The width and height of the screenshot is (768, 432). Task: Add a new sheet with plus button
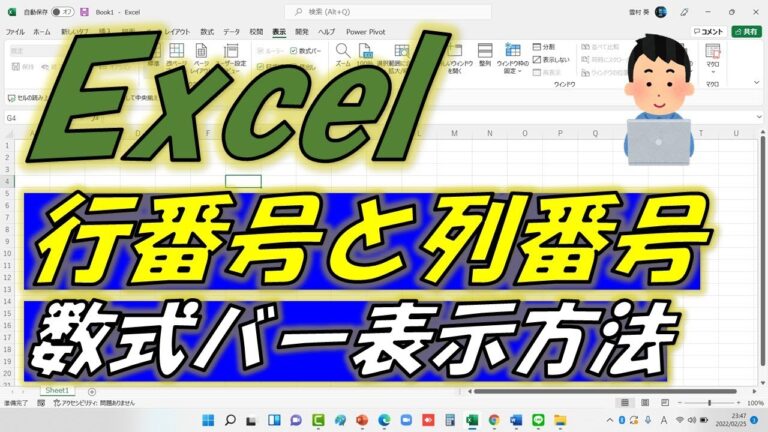tap(92, 392)
